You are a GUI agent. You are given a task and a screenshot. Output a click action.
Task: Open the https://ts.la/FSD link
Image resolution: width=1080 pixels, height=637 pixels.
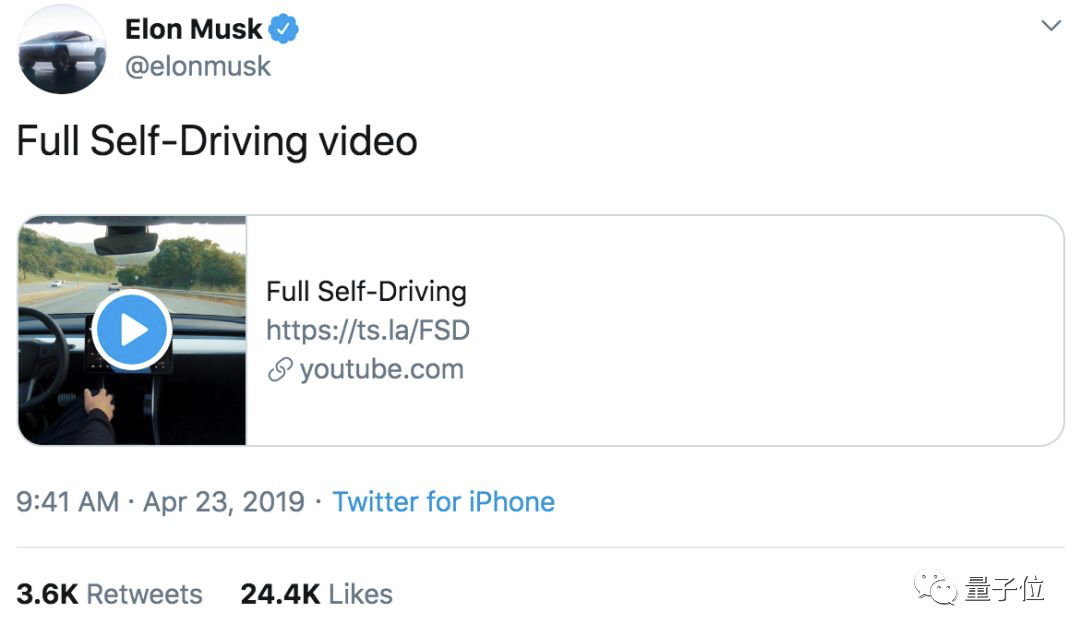coord(367,330)
